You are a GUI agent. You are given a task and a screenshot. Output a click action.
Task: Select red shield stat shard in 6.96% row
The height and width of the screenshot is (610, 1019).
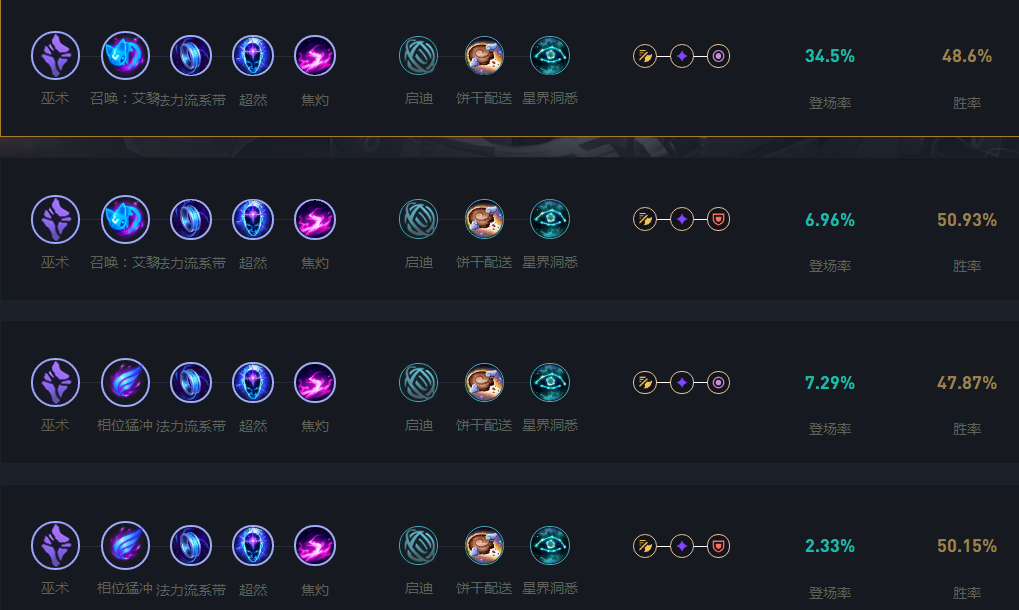[718, 220]
